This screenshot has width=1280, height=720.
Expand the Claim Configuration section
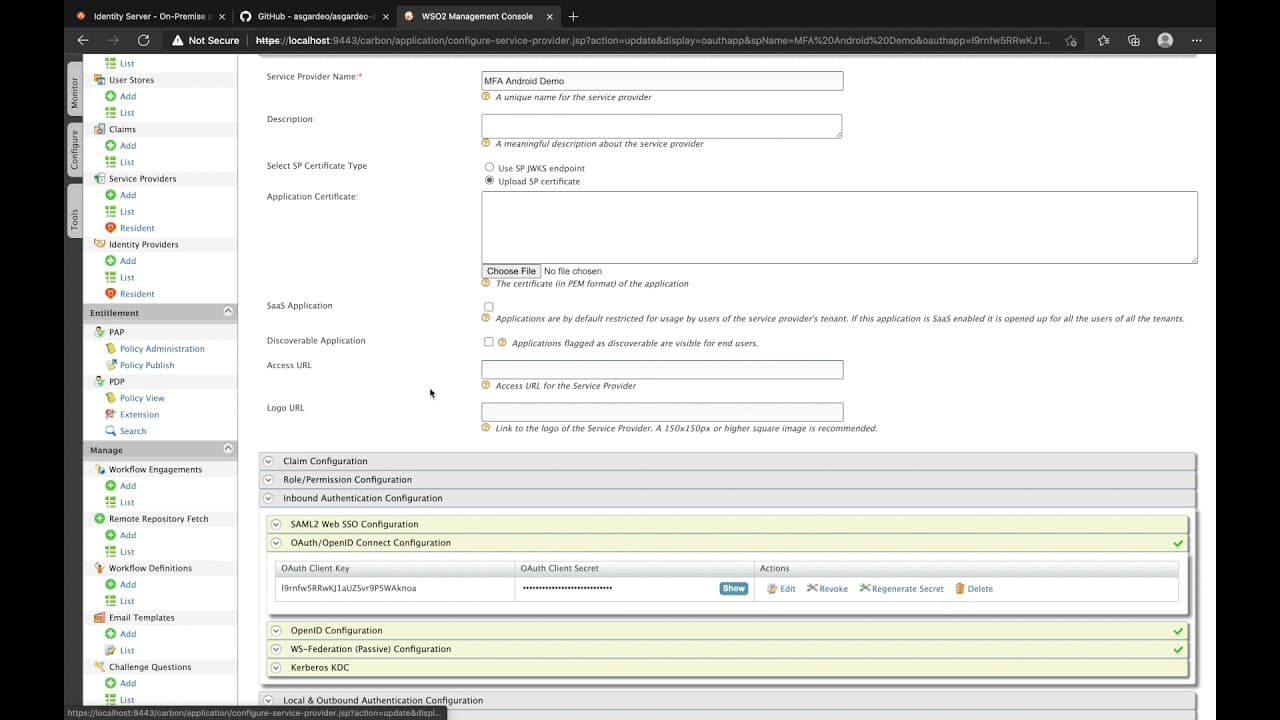[268, 461]
